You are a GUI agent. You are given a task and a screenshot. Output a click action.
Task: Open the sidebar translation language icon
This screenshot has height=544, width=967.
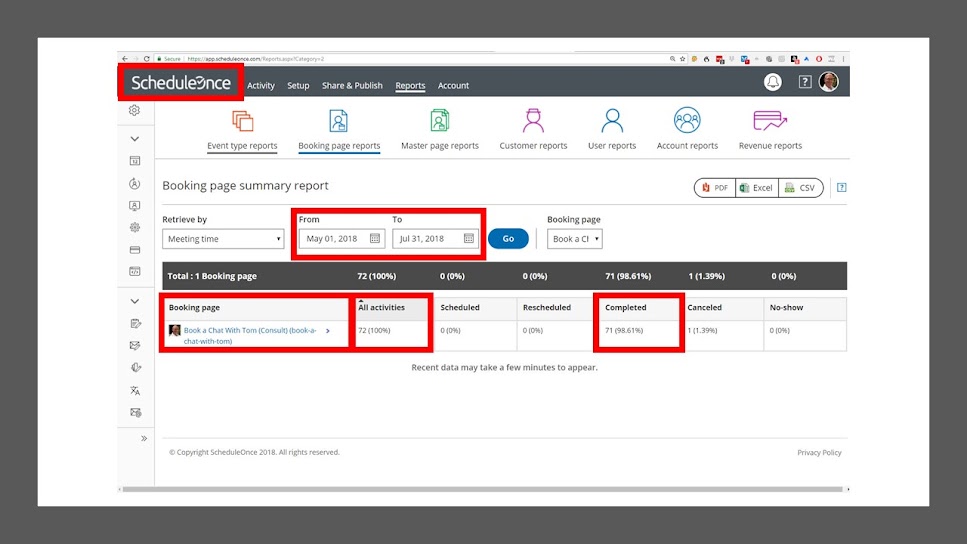pyautogui.click(x=135, y=390)
